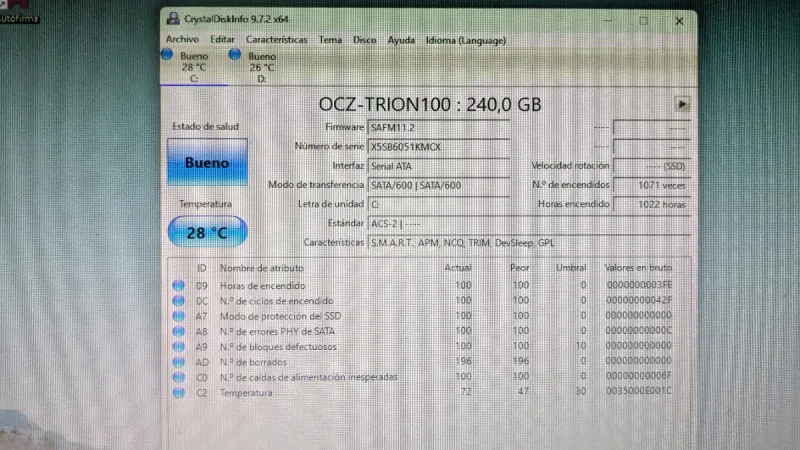Screen dimensions: 800x450
Task: Click the Actual value 196 in AD row
Action: point(463,361)
